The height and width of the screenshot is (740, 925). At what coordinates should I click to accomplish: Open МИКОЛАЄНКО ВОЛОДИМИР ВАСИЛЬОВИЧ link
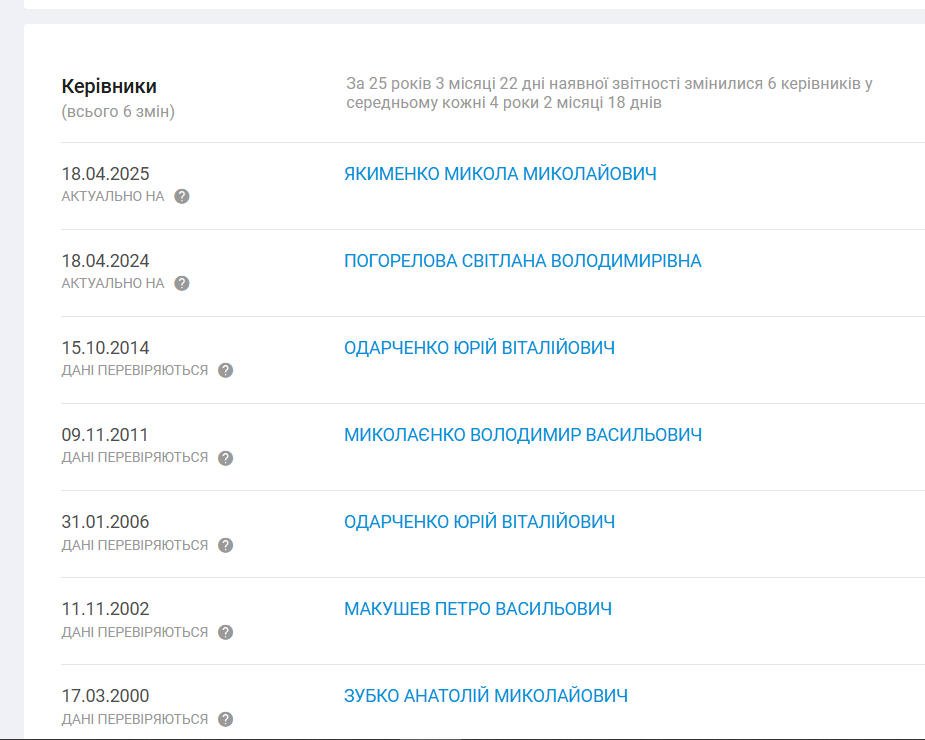coord(523,435)
